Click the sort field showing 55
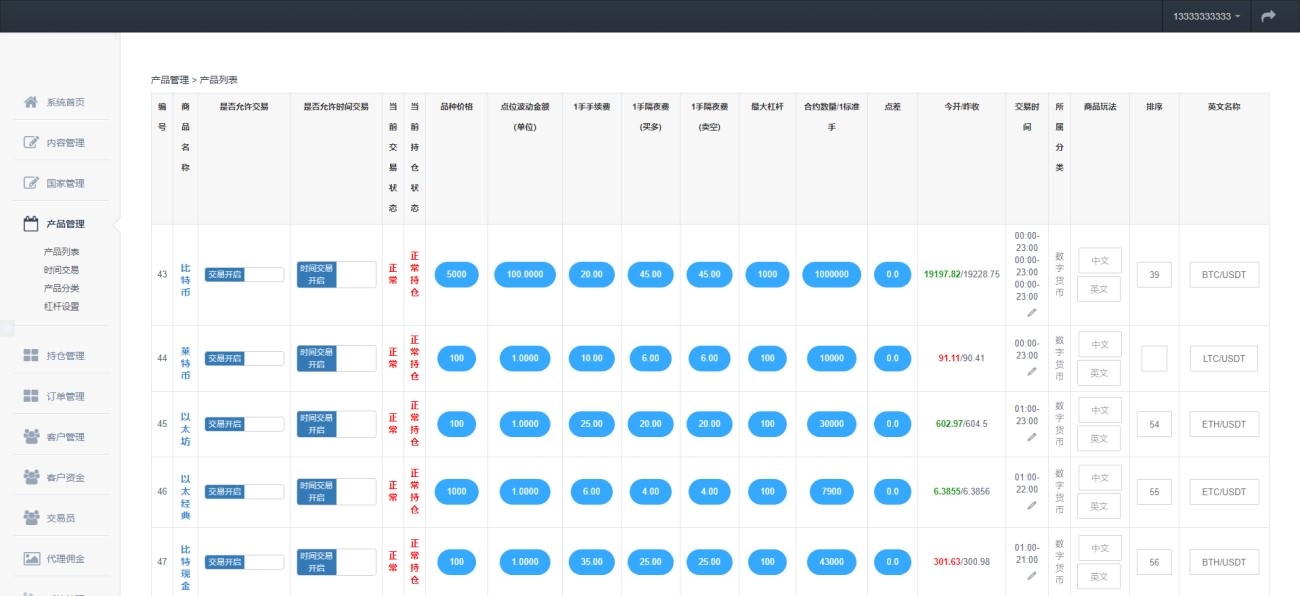This screenshot has width=1300, height=596. pyautogui.click(x=1154, y=492)
